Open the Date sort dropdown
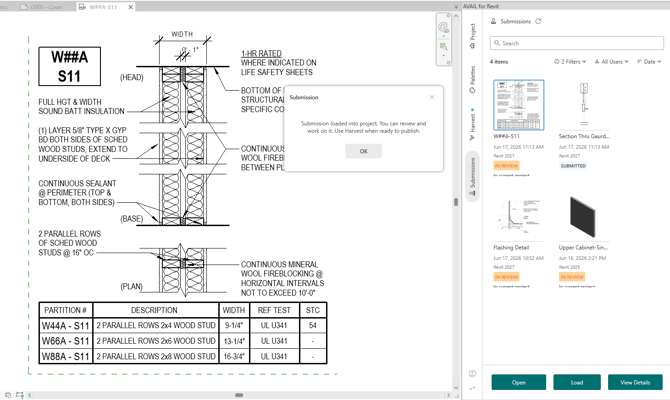Screen dimensions: 670x400 (649, 62)
